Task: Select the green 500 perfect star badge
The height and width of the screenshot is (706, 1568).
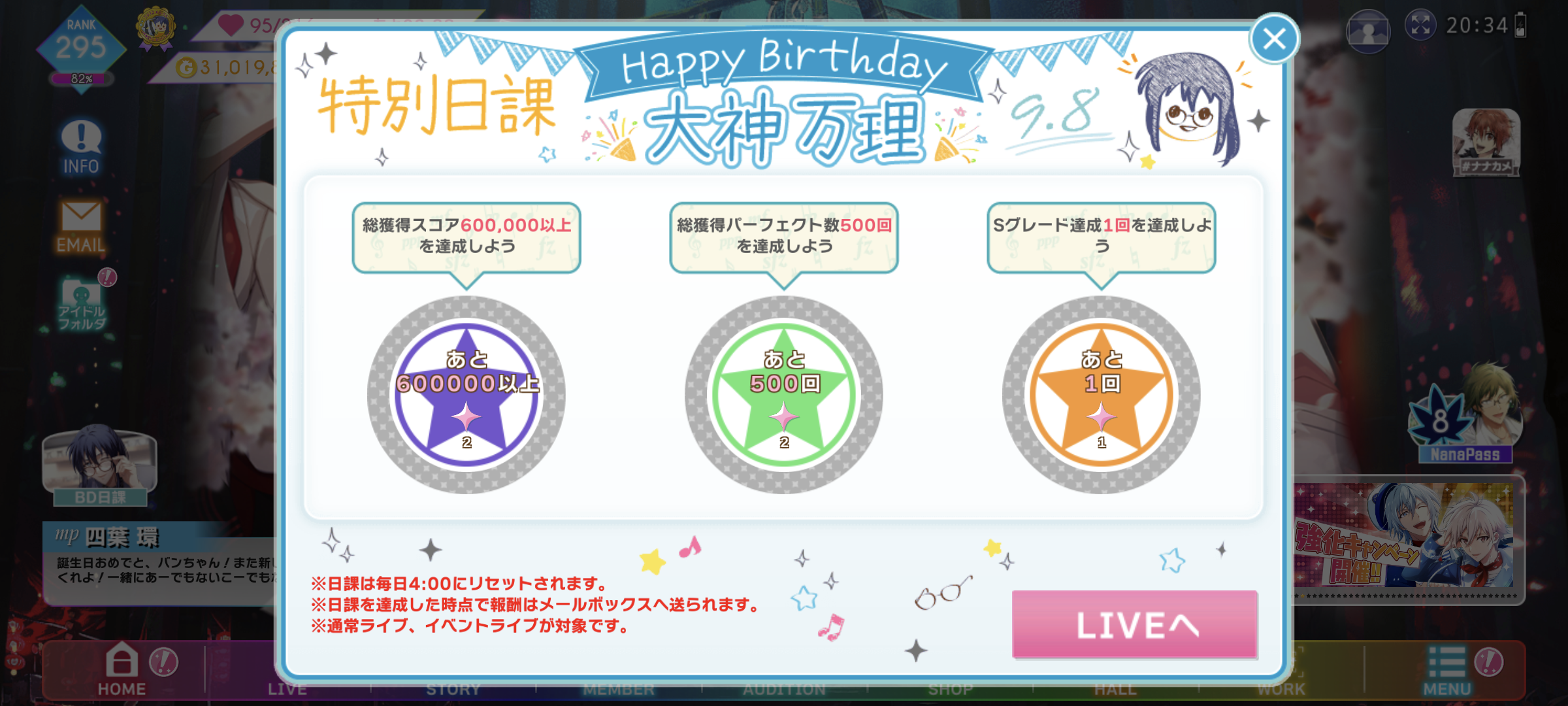Action: [x=784, y=395]
